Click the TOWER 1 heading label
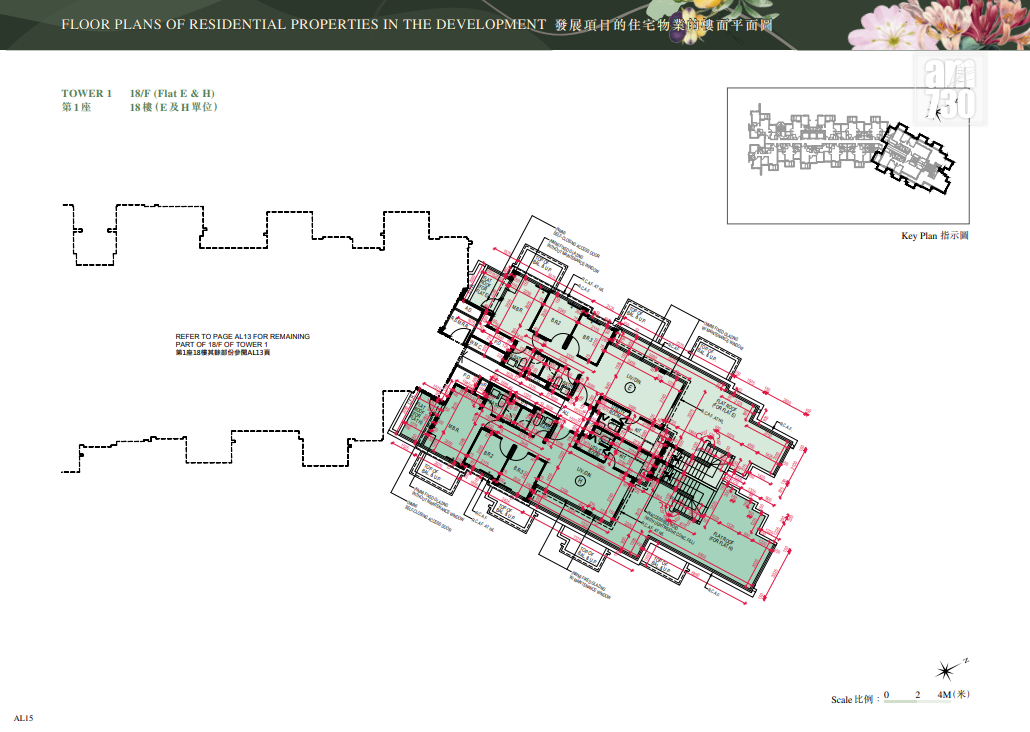1030x732 pixels. click(x=86, y=93)
